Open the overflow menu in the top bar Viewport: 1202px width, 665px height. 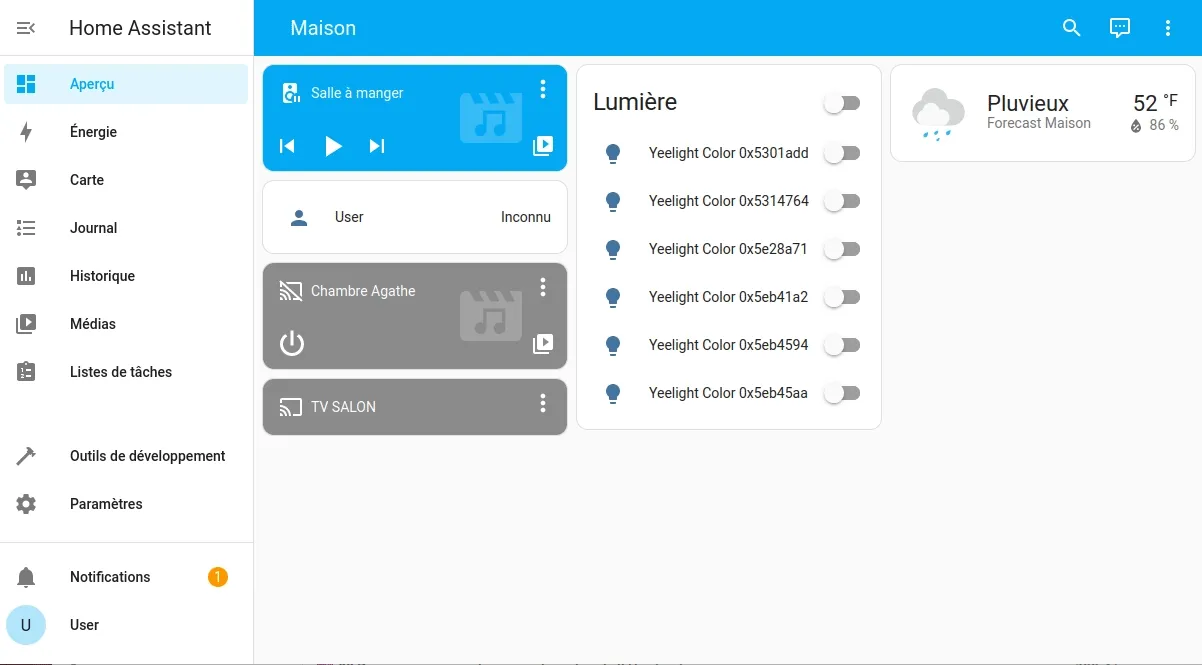(1167, 28)
